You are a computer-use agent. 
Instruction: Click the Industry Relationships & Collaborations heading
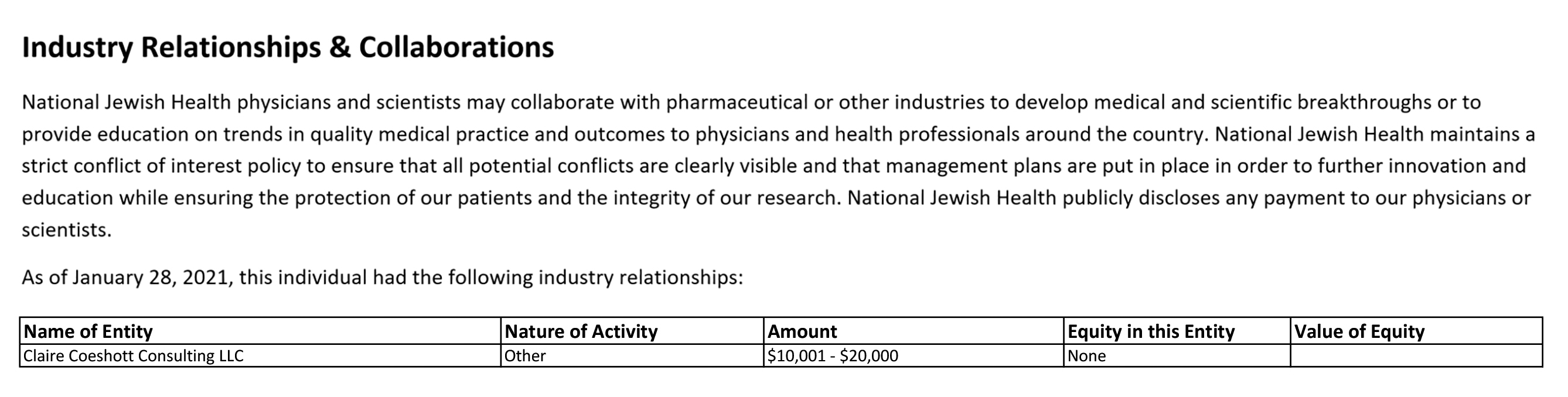coord(287,47)
